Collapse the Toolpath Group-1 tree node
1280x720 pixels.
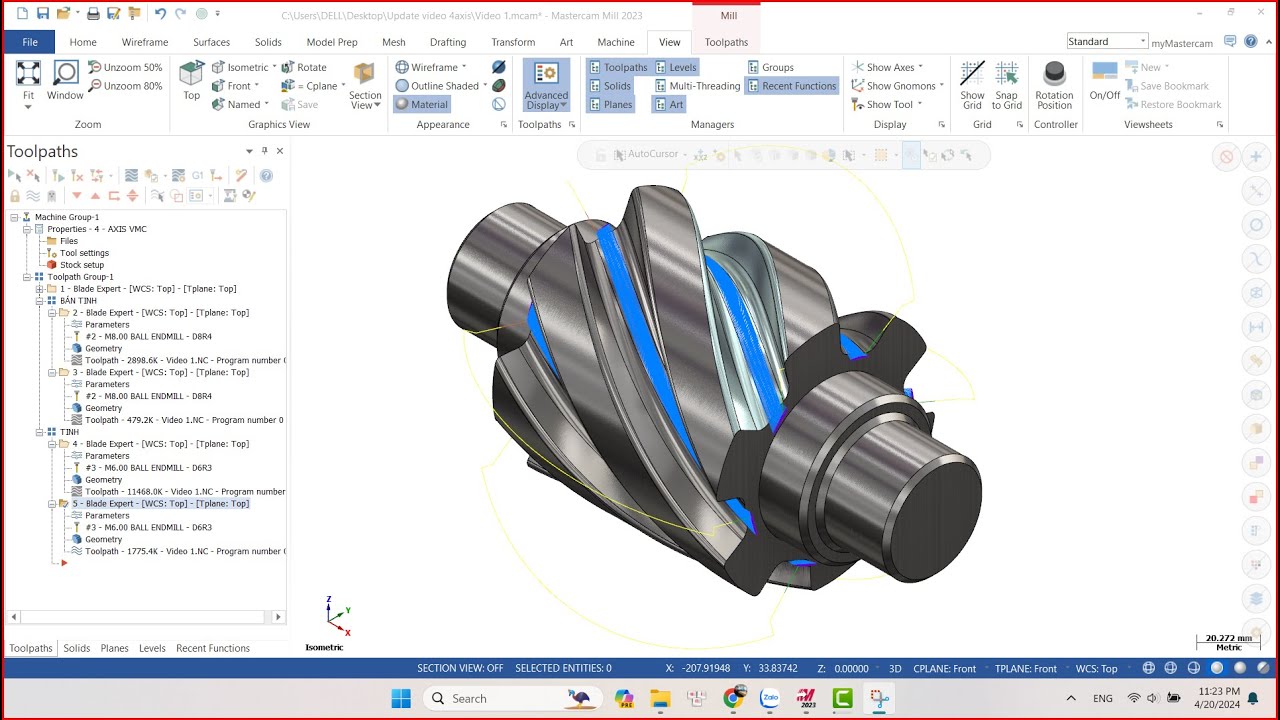[26, 277]
